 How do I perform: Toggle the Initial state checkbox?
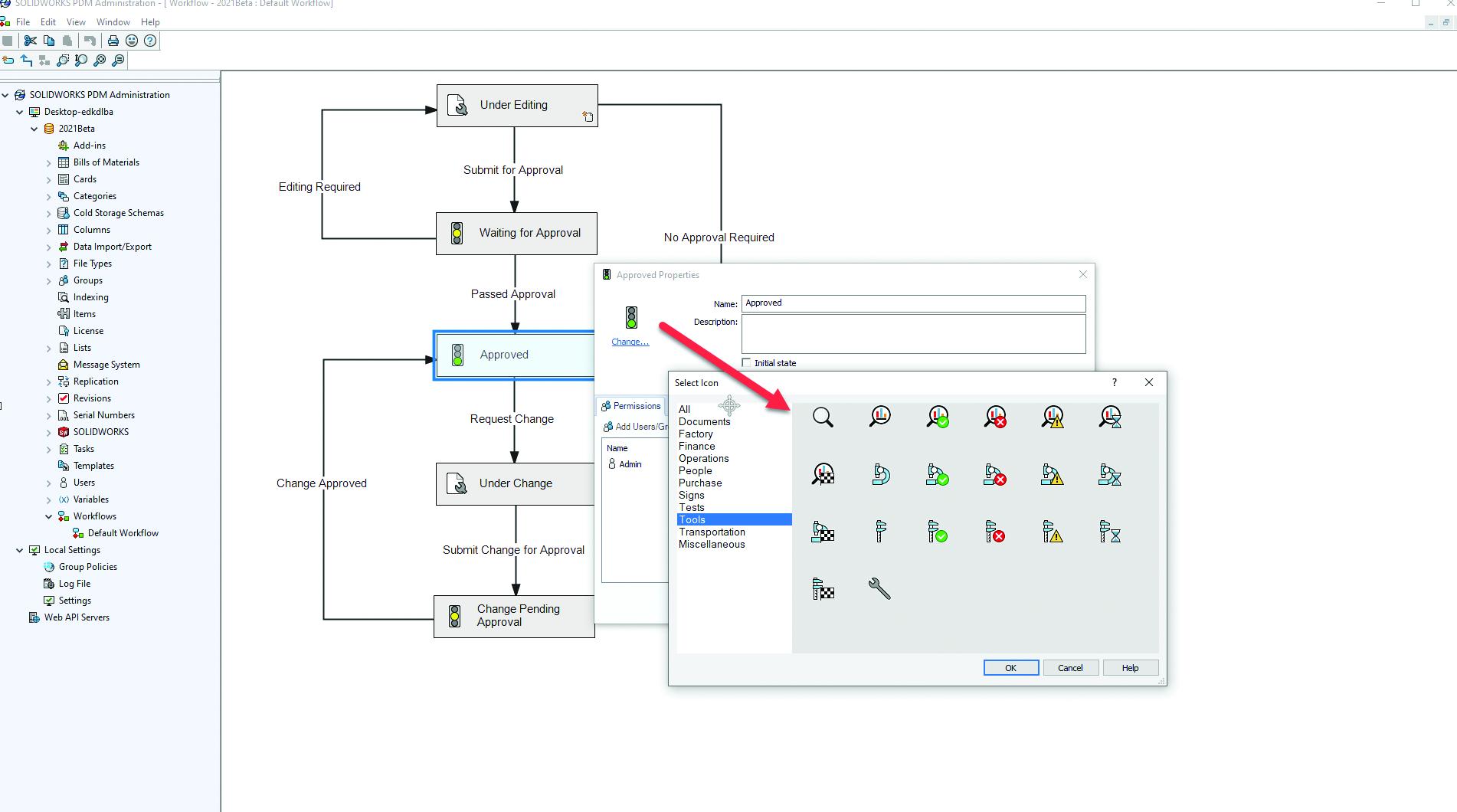746,363
